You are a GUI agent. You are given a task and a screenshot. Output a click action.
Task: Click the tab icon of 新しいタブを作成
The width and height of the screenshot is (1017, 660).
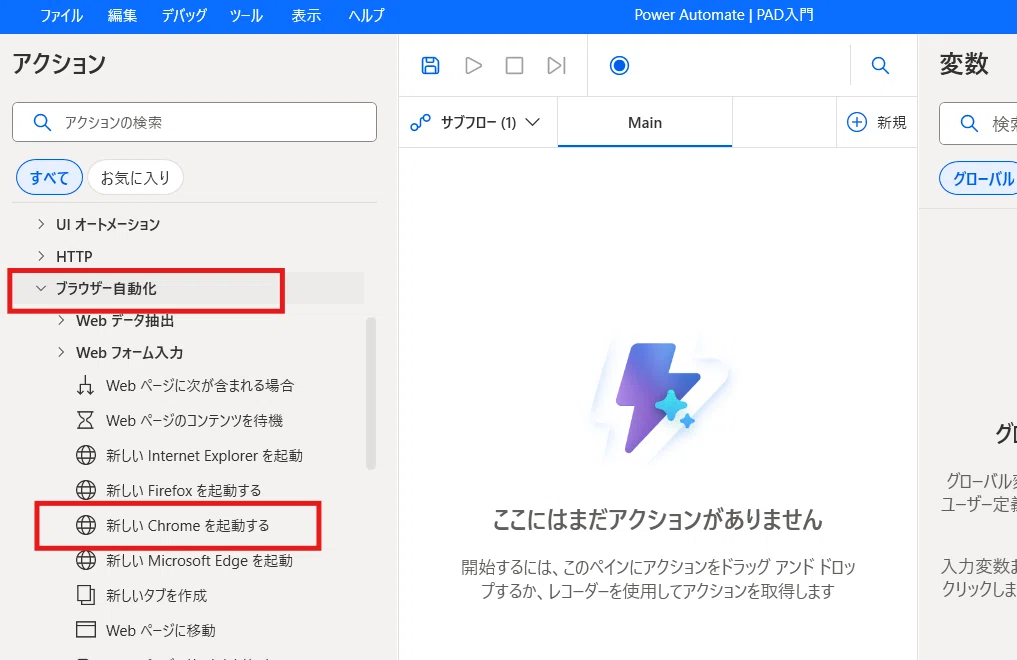pos(86,595)
